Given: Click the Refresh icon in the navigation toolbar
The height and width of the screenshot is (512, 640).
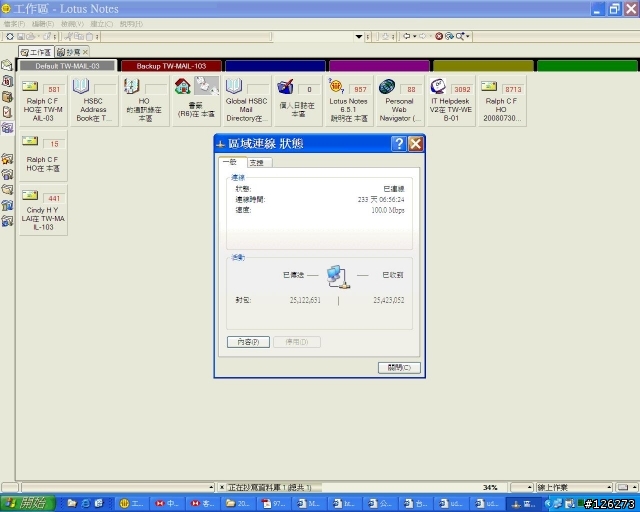Looking at the screenshot, I should 449,36.
